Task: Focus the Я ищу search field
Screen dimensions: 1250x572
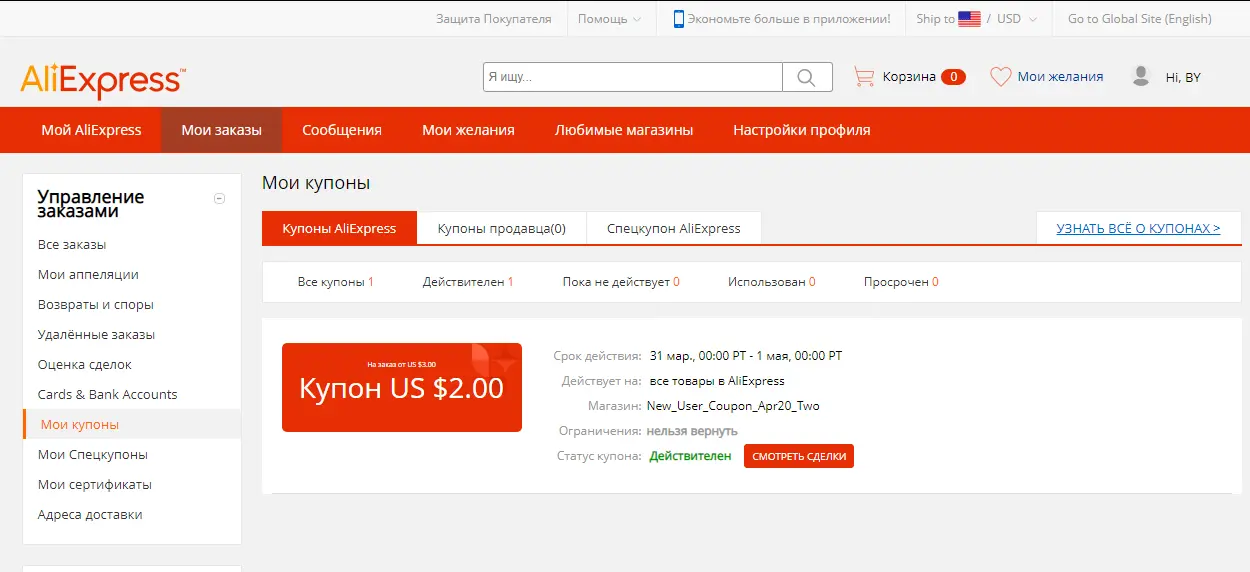Action: [632, 77]
